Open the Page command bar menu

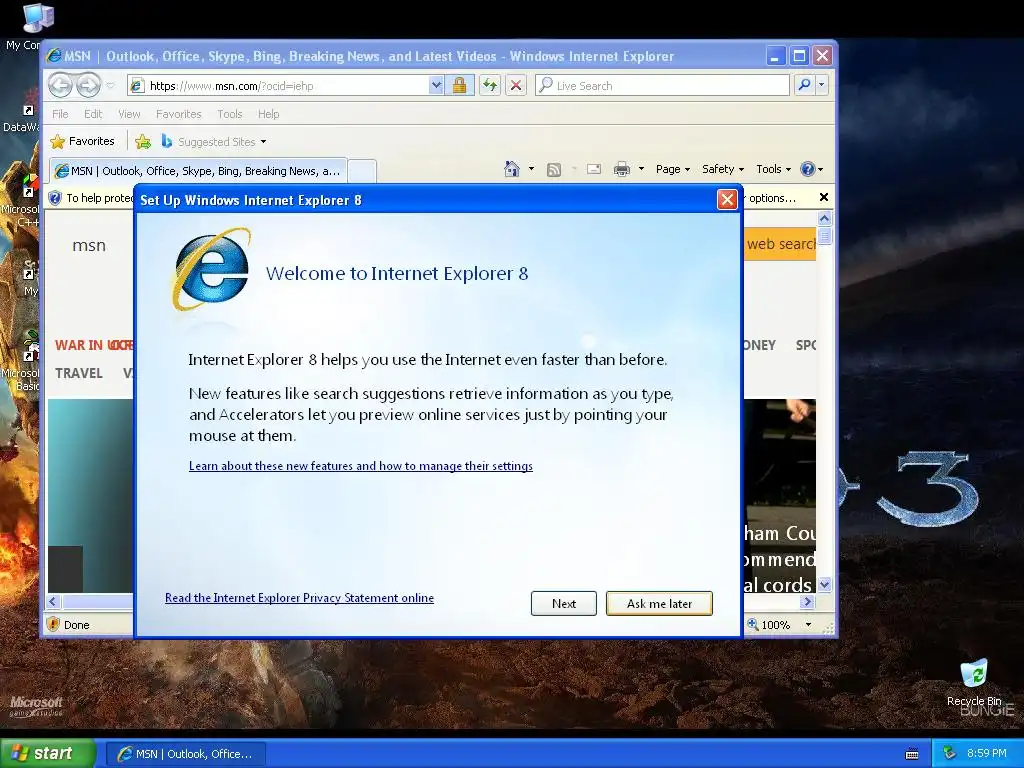673,169
